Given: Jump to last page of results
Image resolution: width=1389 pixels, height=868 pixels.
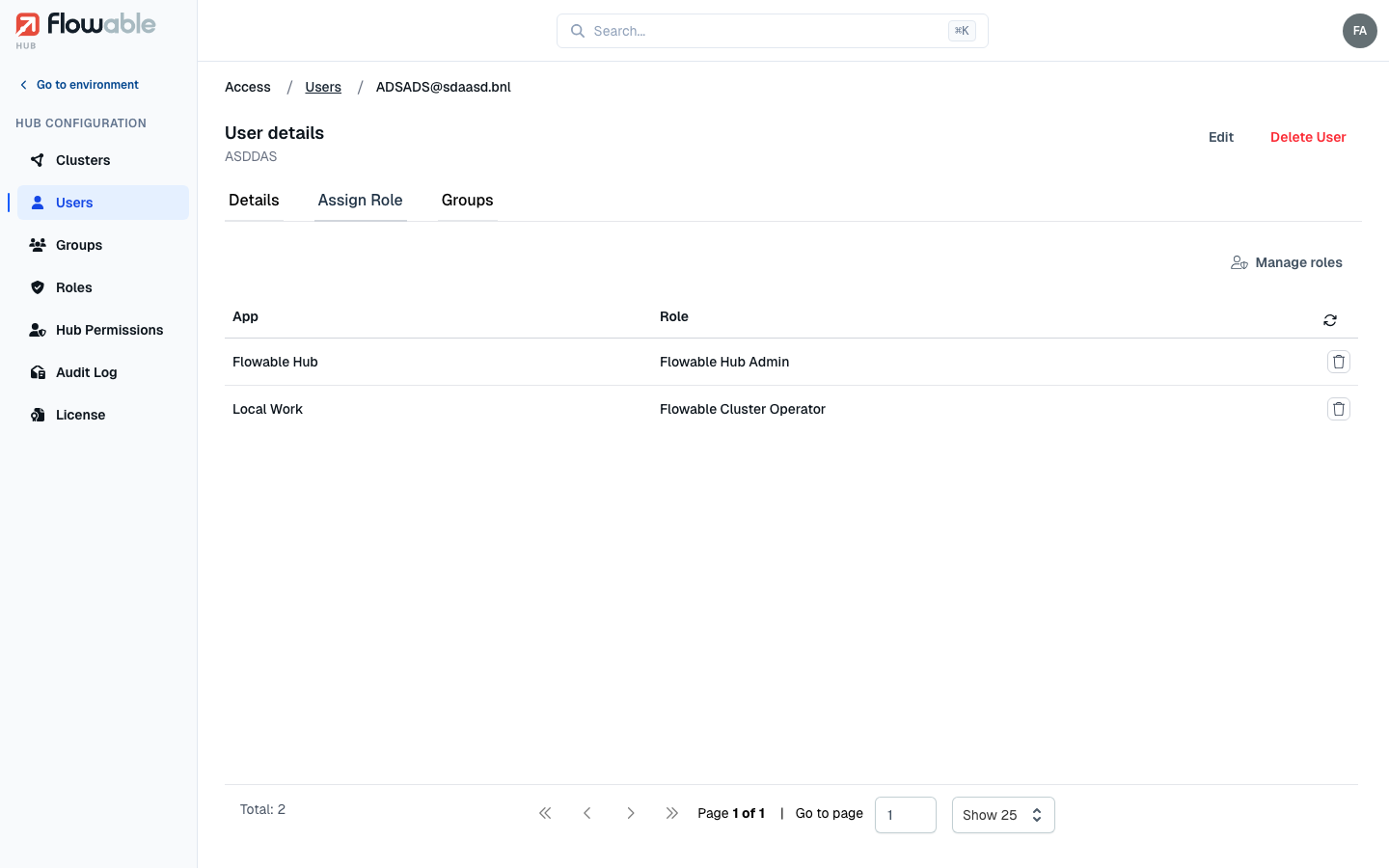Looking at the screenshot, I should tap(672, 813).
